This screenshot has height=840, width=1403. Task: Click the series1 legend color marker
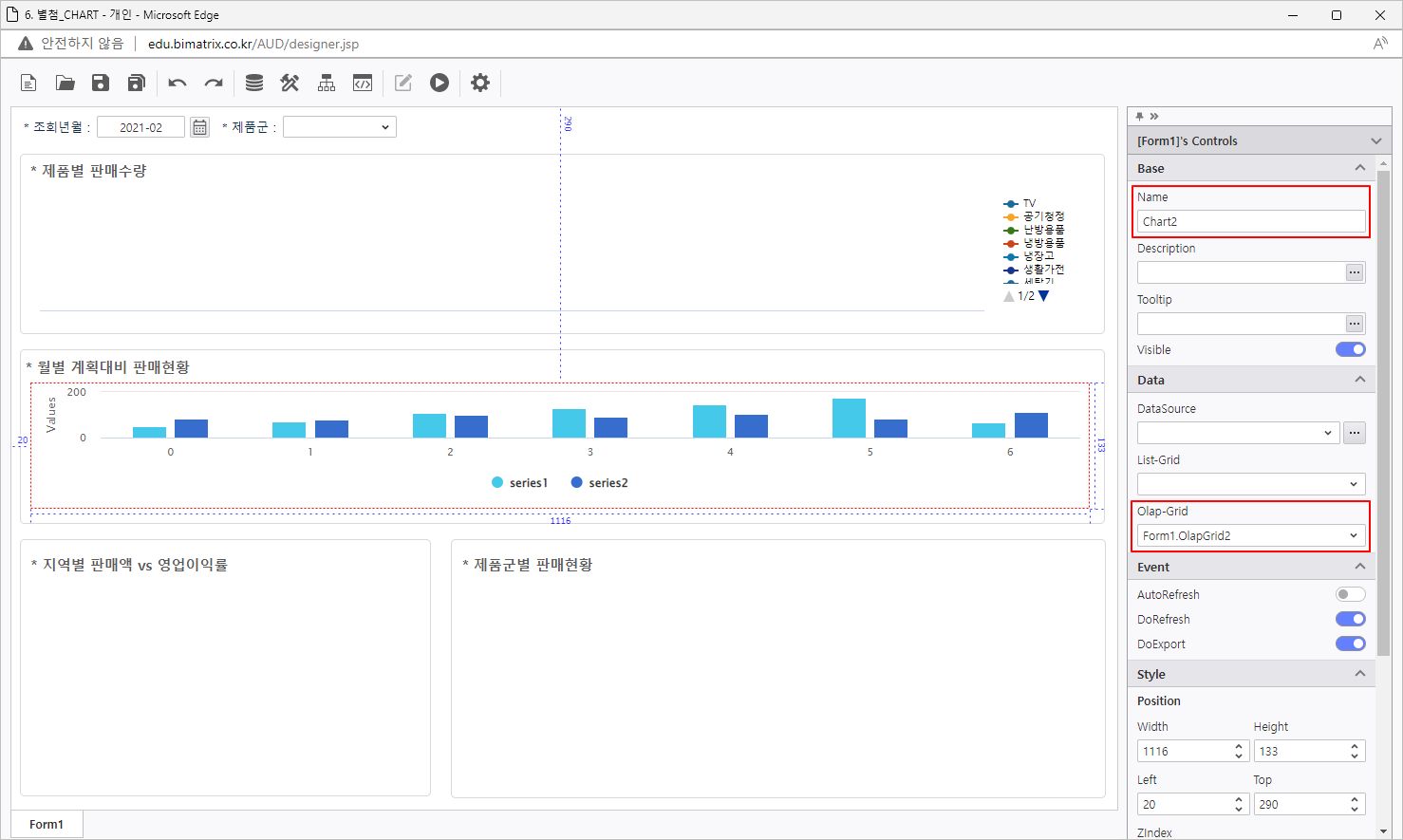tap(497, 483)
